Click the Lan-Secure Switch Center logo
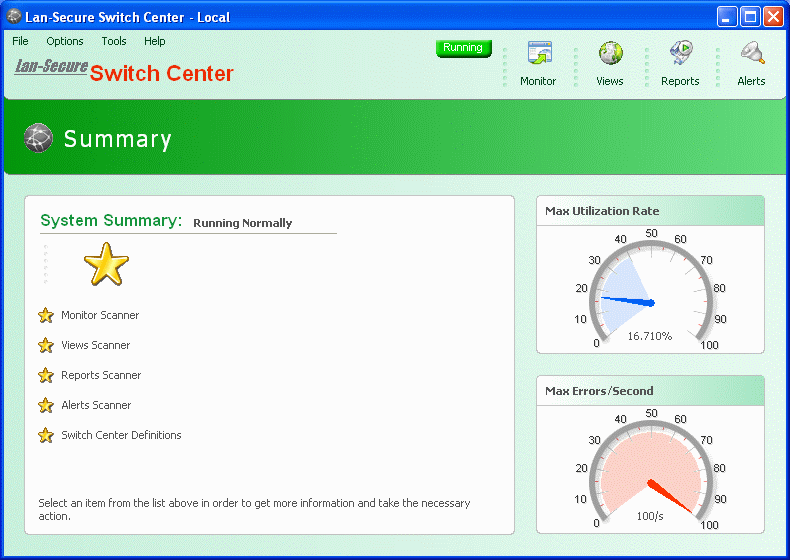 click(124, 72)
